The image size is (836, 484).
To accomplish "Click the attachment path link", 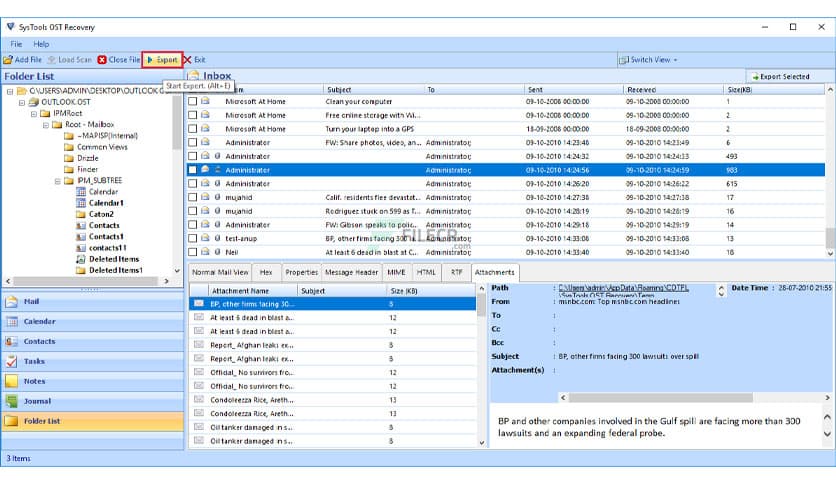I will [623, 288].
